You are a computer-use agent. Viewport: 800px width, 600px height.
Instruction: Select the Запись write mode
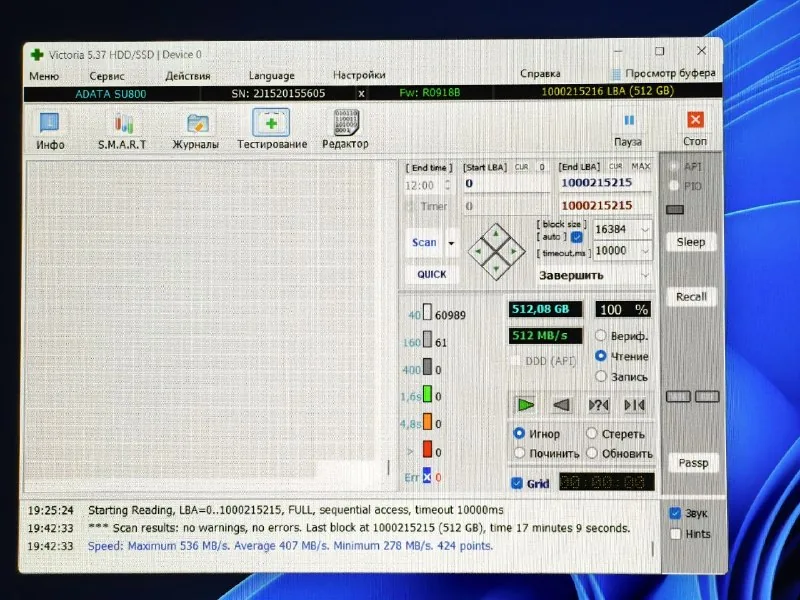pos(601,376)
